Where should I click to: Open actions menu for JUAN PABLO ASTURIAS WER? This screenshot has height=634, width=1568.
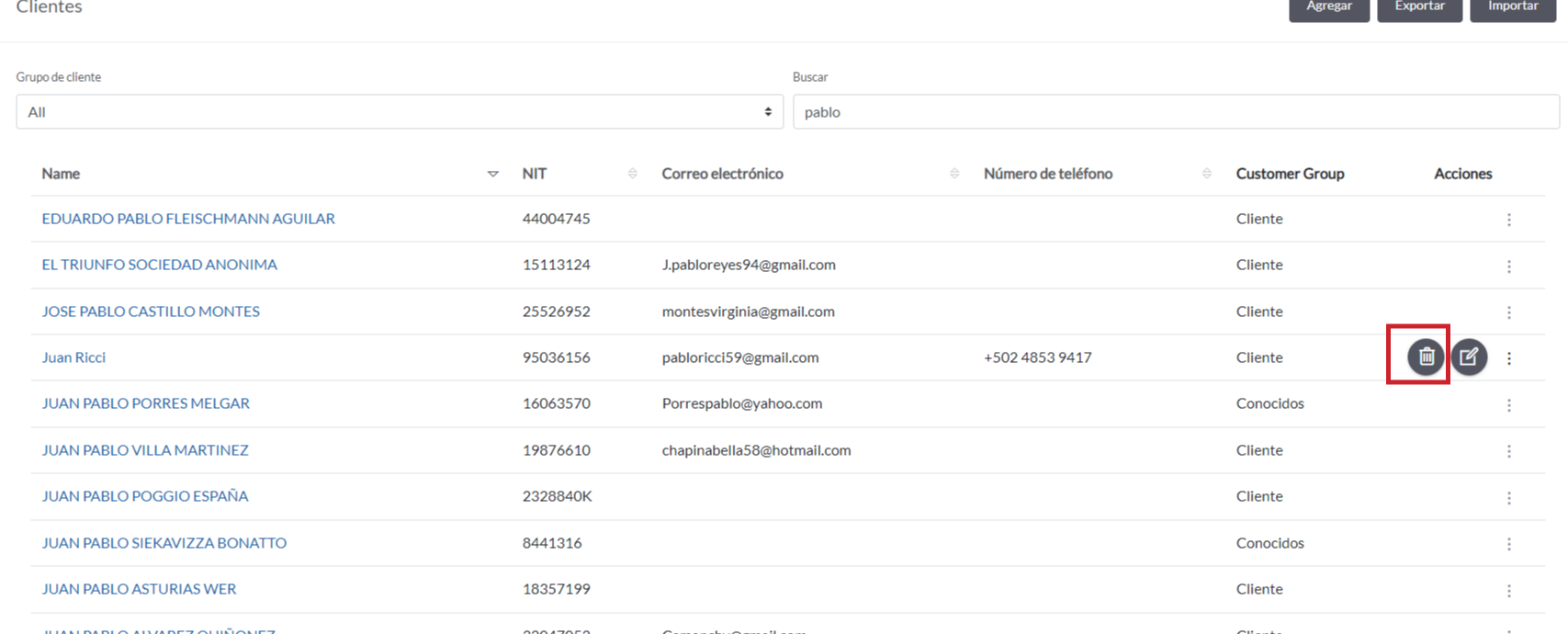[1508, 591]
